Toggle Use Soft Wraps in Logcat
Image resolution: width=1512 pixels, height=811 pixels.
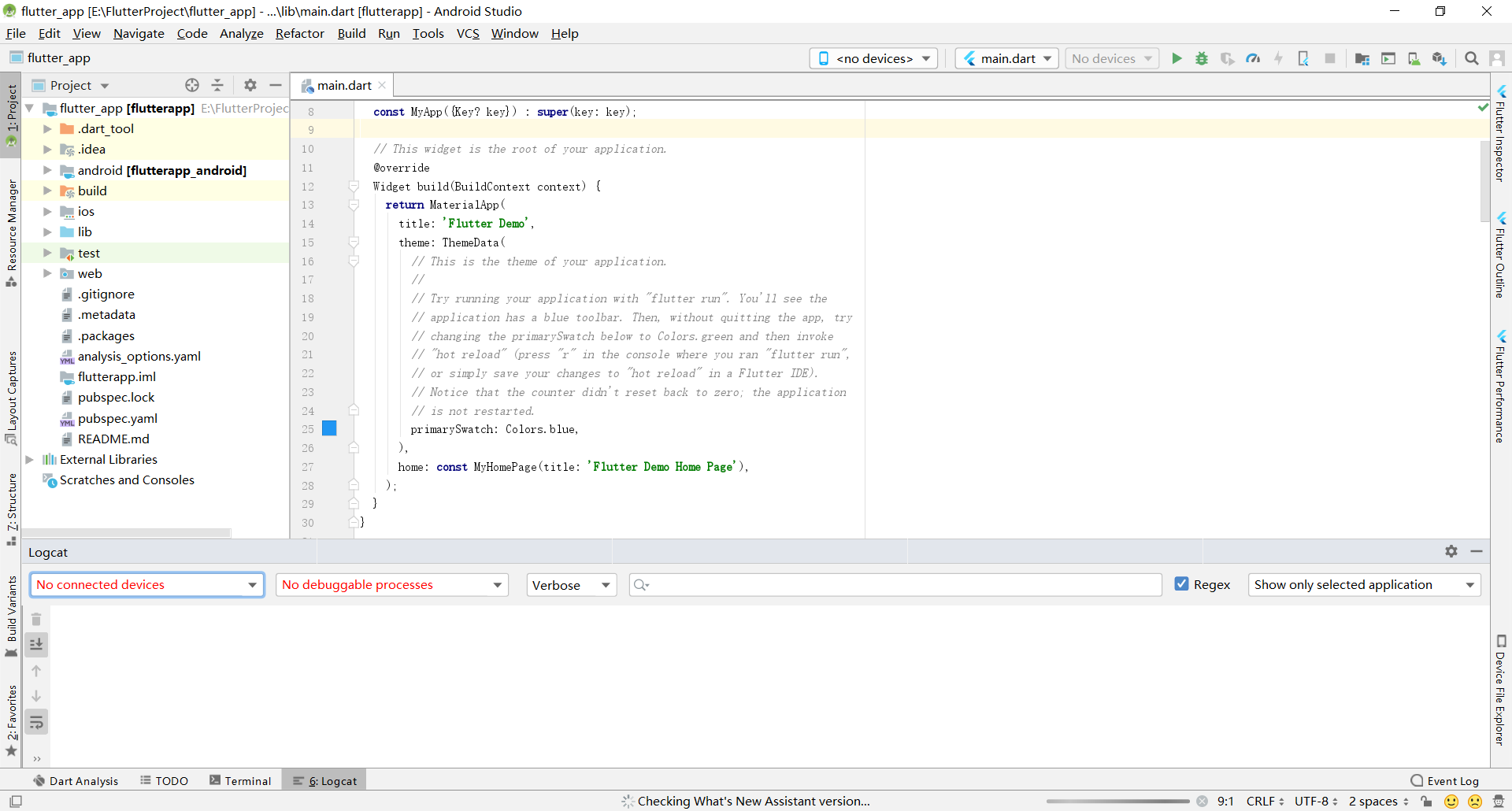tap(36, 722)
